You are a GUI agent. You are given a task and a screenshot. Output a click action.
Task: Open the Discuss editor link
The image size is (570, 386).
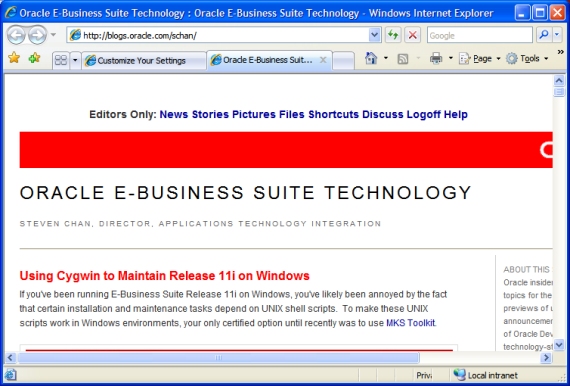click(x=382, y=114)
